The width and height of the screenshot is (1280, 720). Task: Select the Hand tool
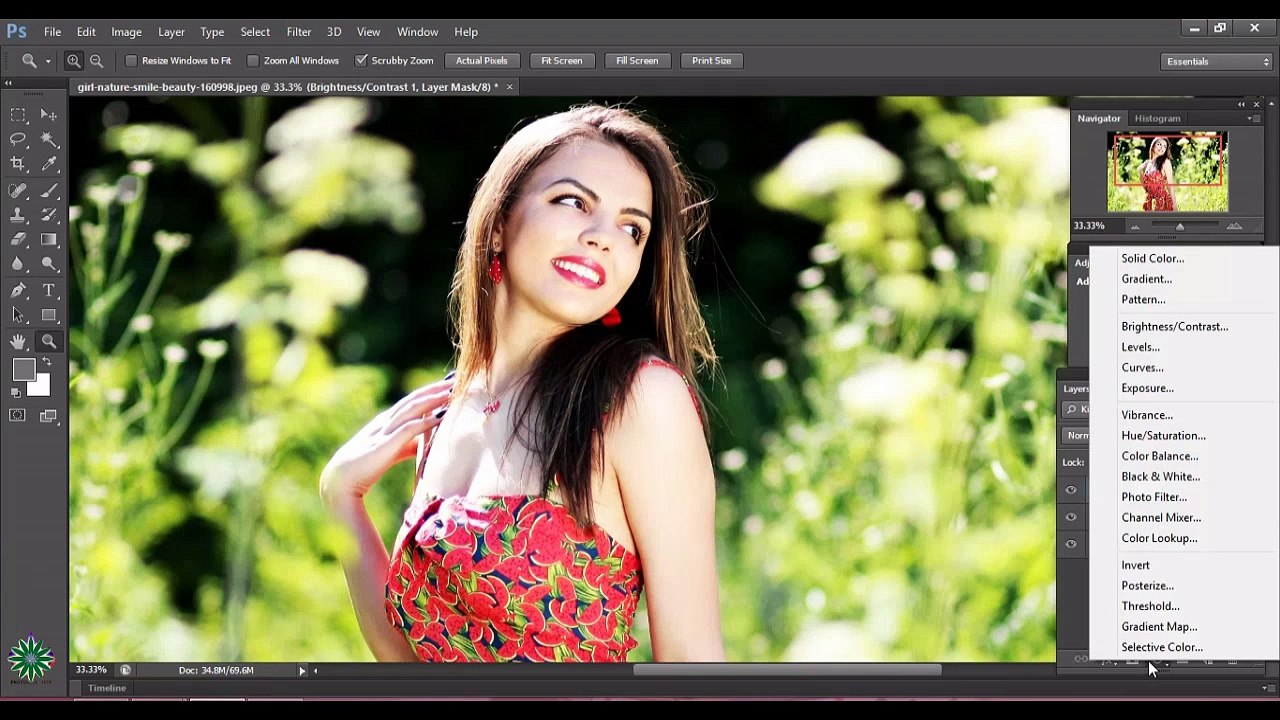18,342
